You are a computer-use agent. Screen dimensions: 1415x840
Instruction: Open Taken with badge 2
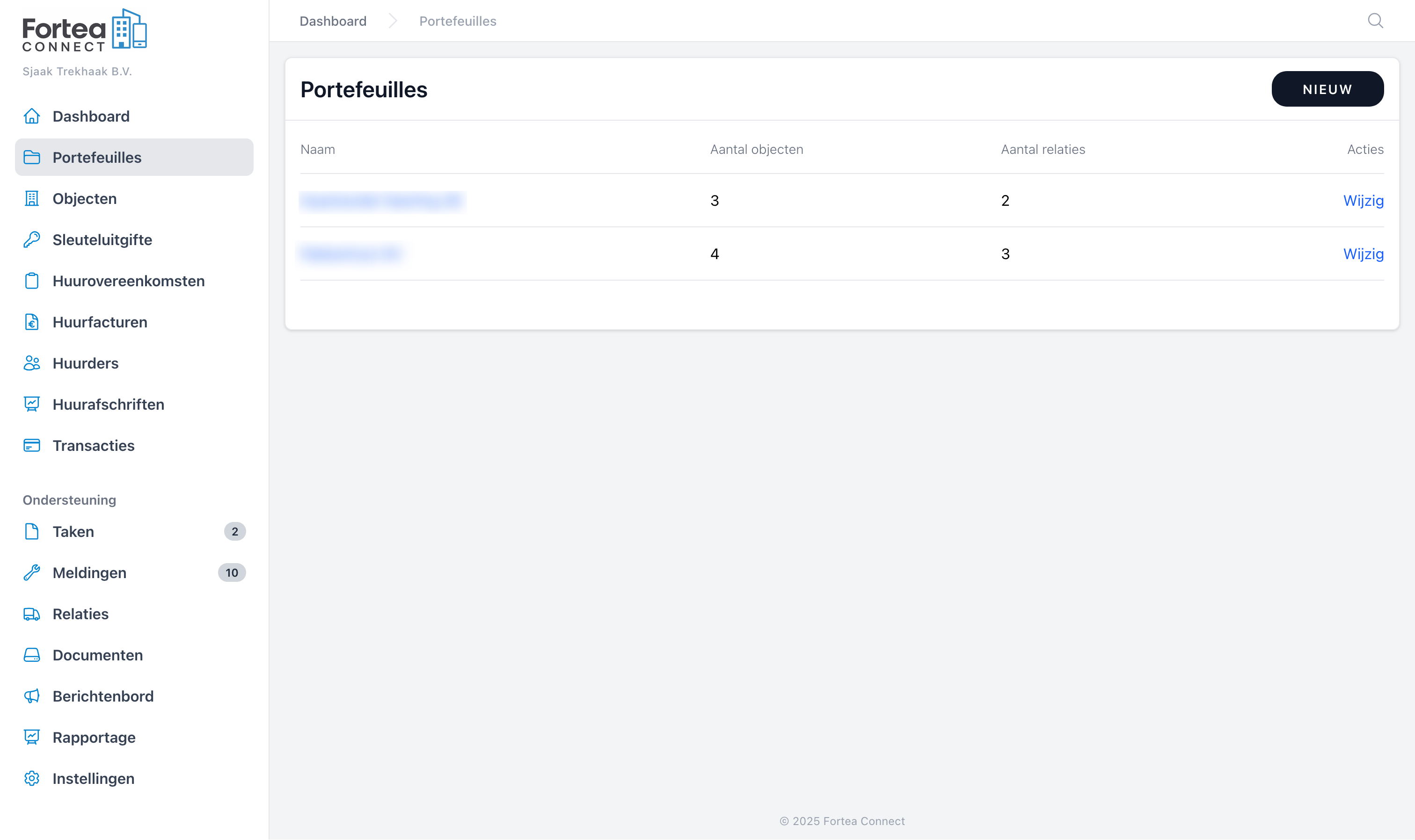(x=73, y=531)
